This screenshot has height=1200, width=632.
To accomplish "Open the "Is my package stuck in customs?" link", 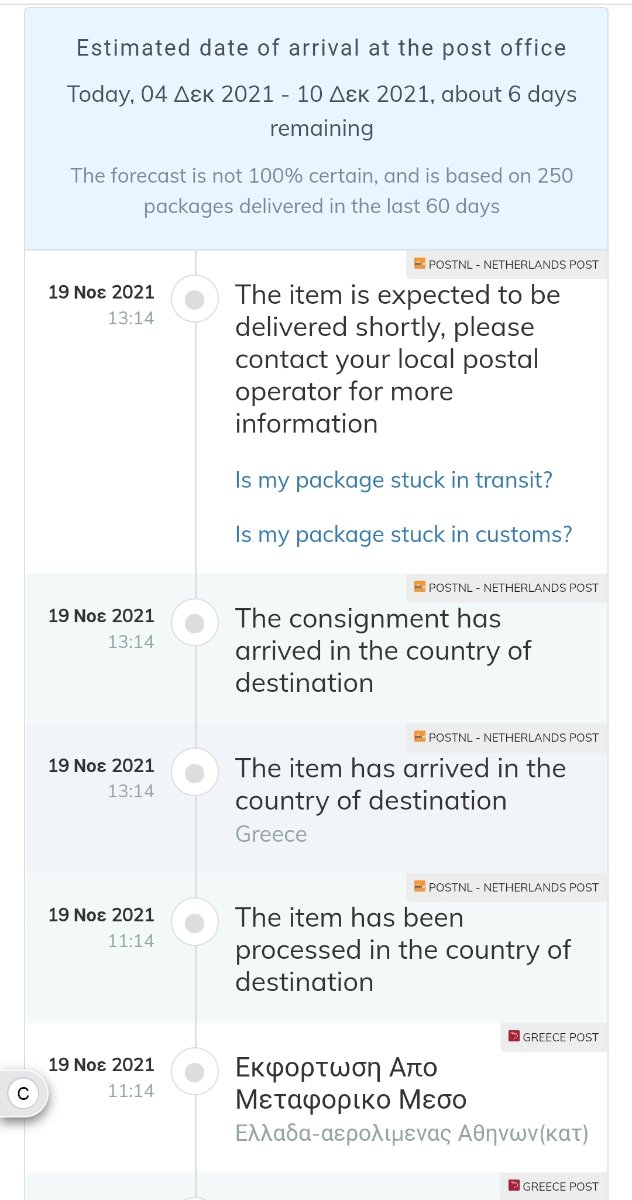I will click(x=404, y=534).
